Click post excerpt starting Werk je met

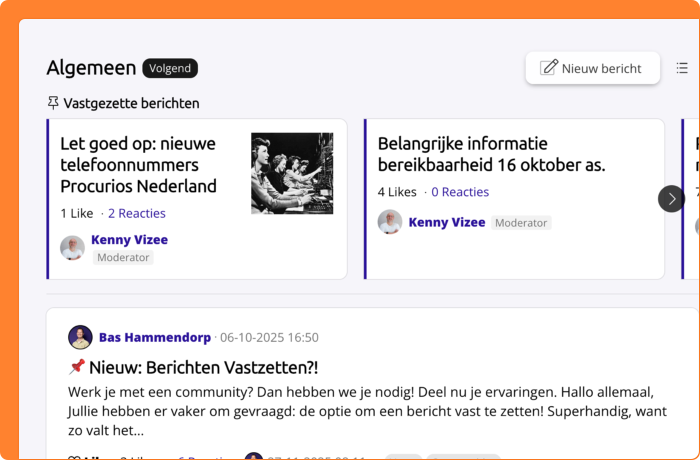pyautogui.click(x=367, y=411)
